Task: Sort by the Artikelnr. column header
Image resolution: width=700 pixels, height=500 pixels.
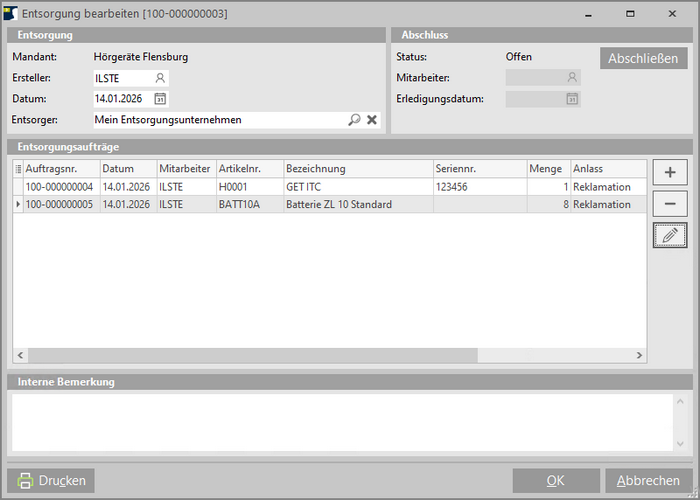Action: 249,169
